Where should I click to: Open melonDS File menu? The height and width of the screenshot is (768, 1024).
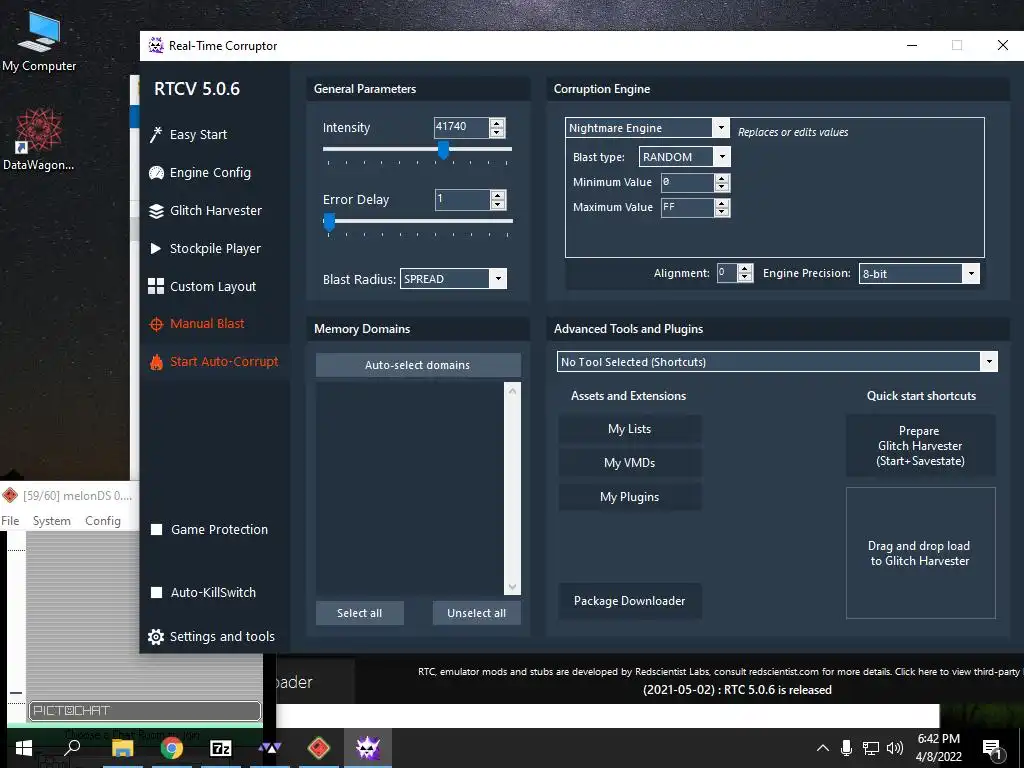coord(10,520)
